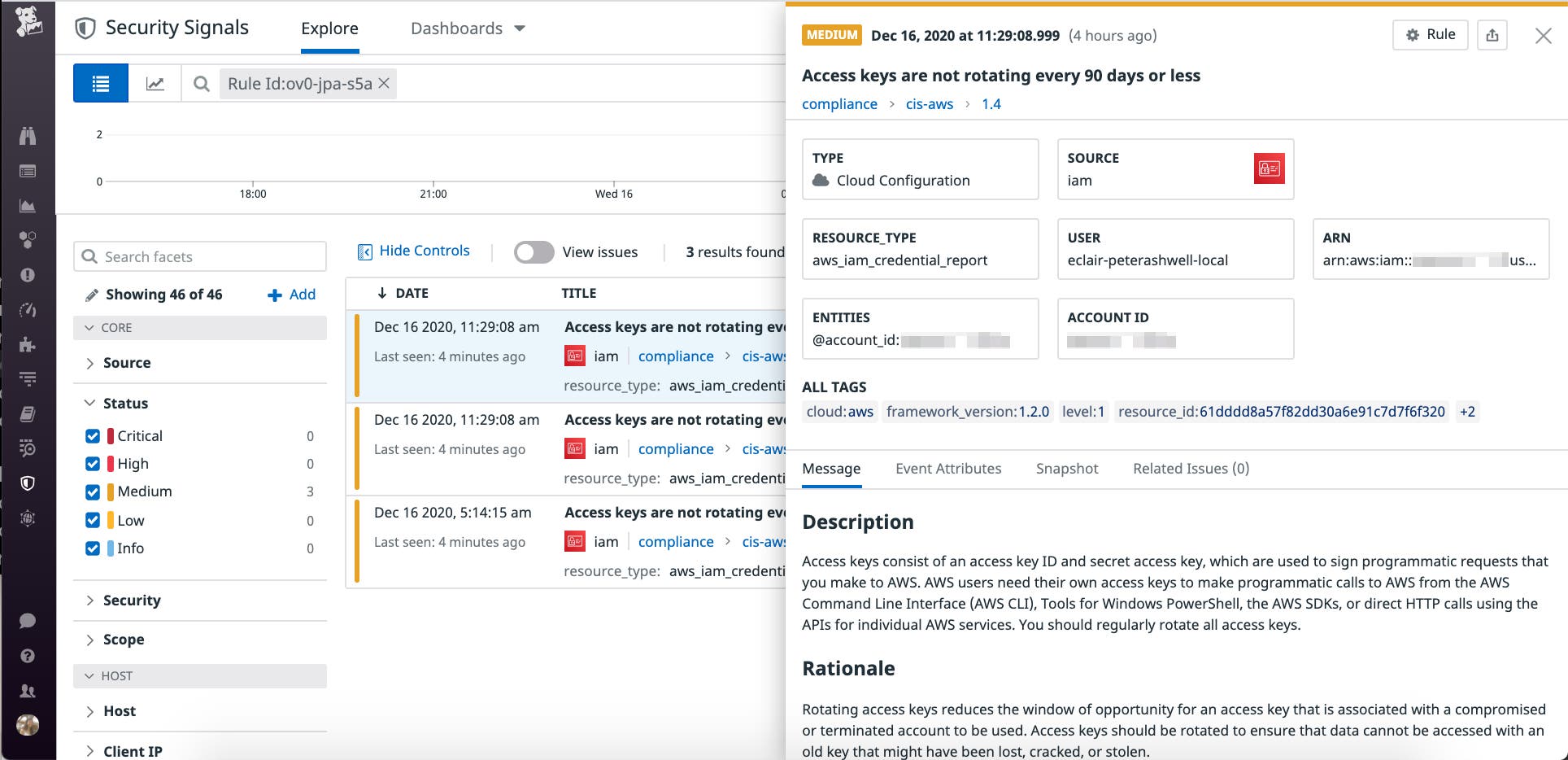The width and height of the screenshot is (1568, 760).
Task: Open the Notebooks icon in the sidebar
Action: (x=28, y=413)
